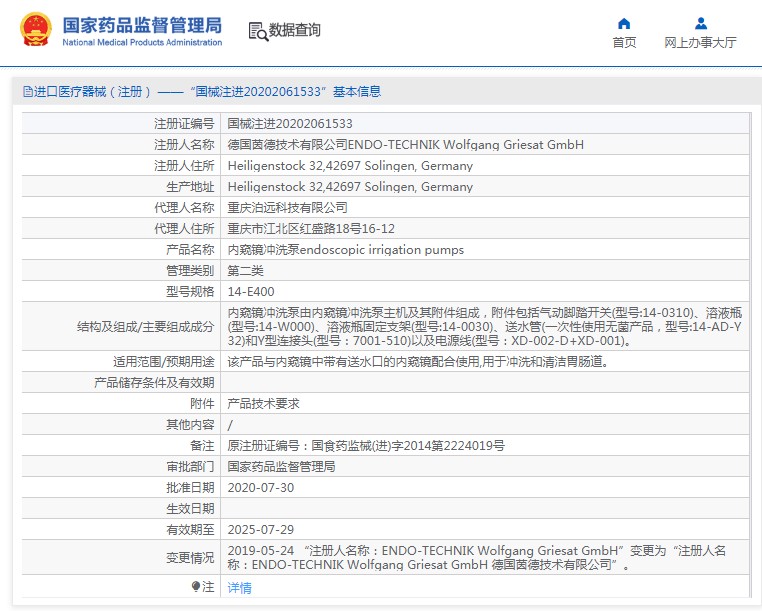
Task: Click the 附件 row label
Action: [202, 403]
